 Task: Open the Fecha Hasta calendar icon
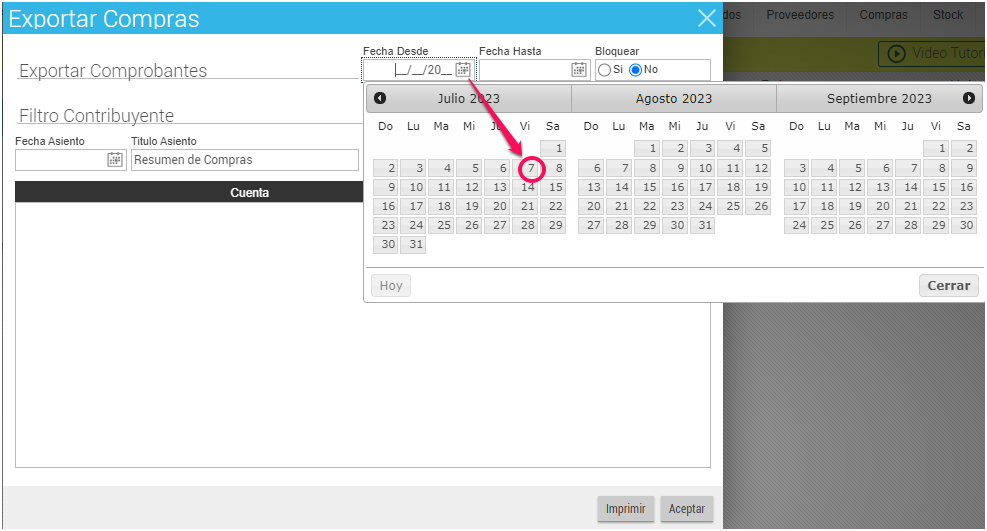pos(579,70)
